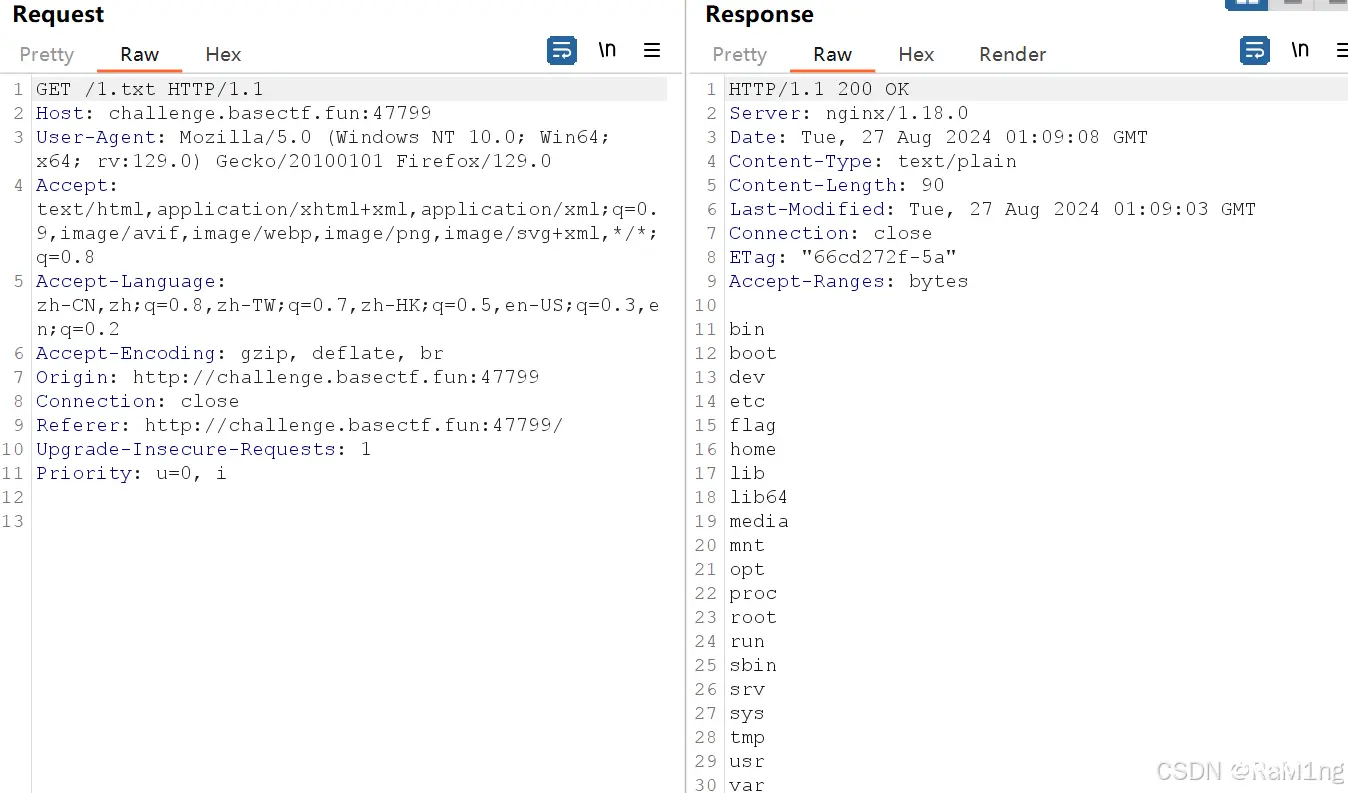1348x793 pixels.
Task: Click the 'Request' panel title
Action: [58, 15]
